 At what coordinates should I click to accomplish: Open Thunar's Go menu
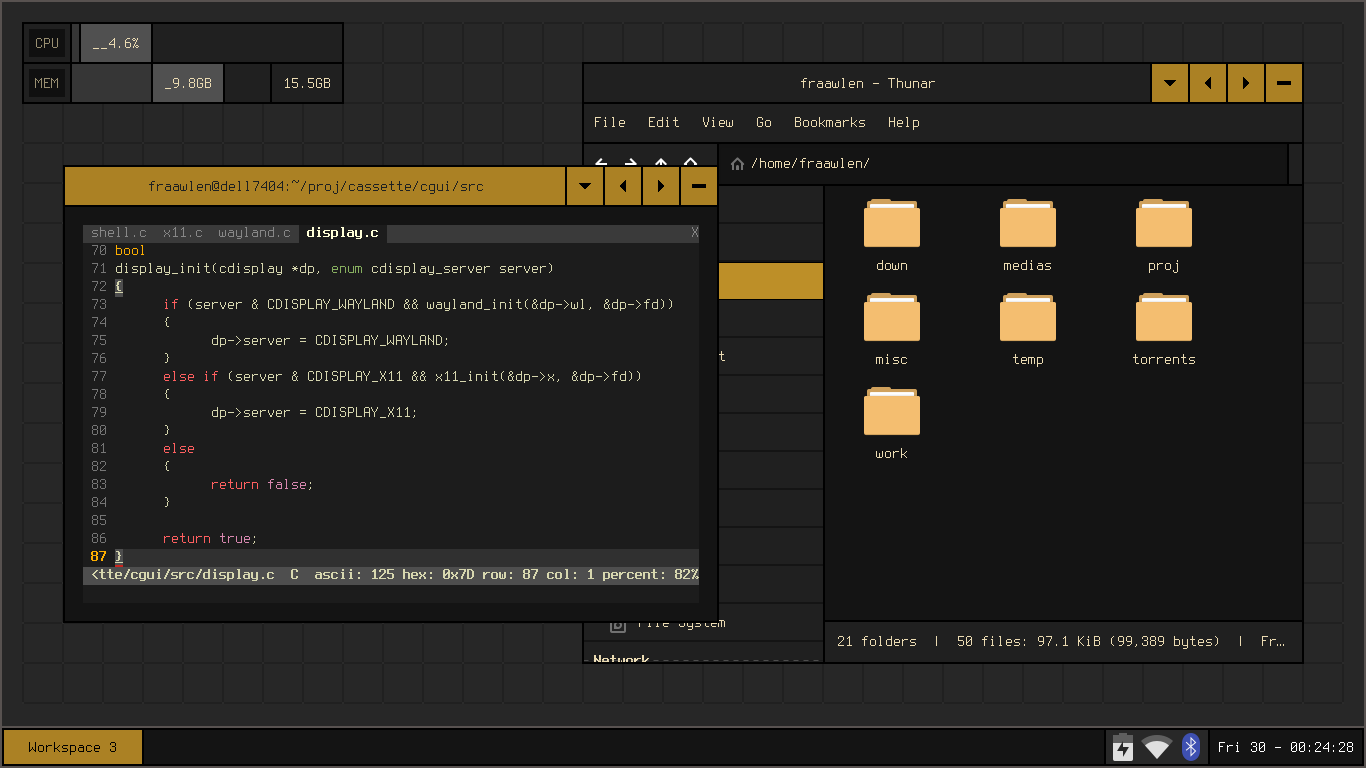764,122
